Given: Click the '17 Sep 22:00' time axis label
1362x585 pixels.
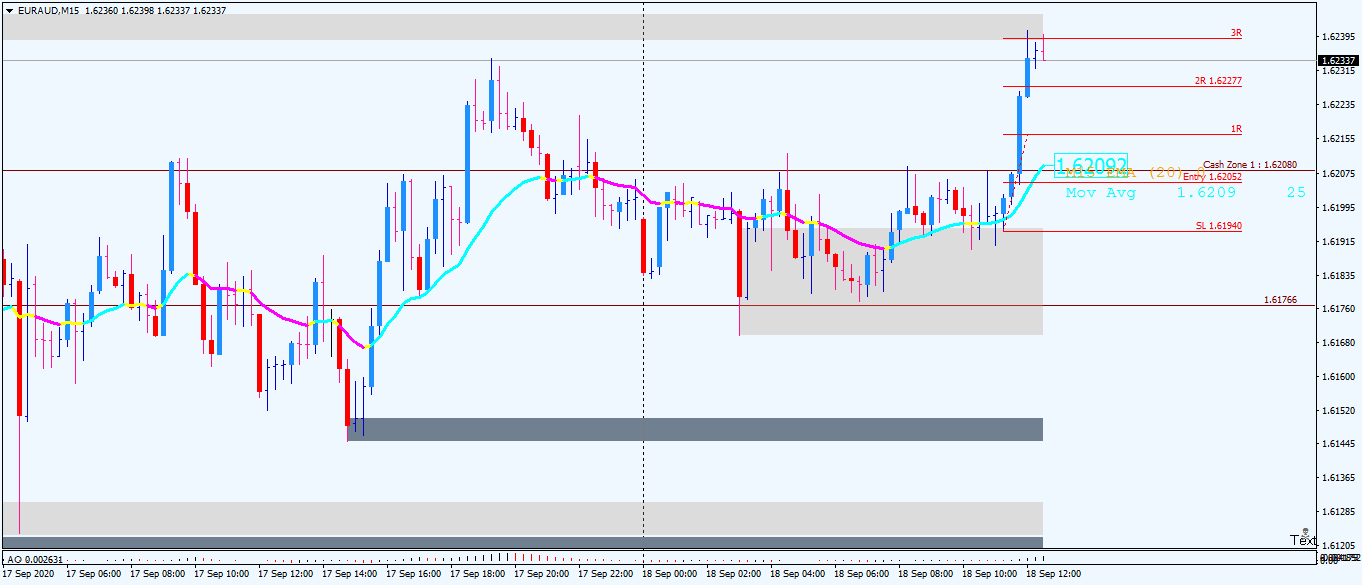Looking at the screenshot, I should 605,574.
